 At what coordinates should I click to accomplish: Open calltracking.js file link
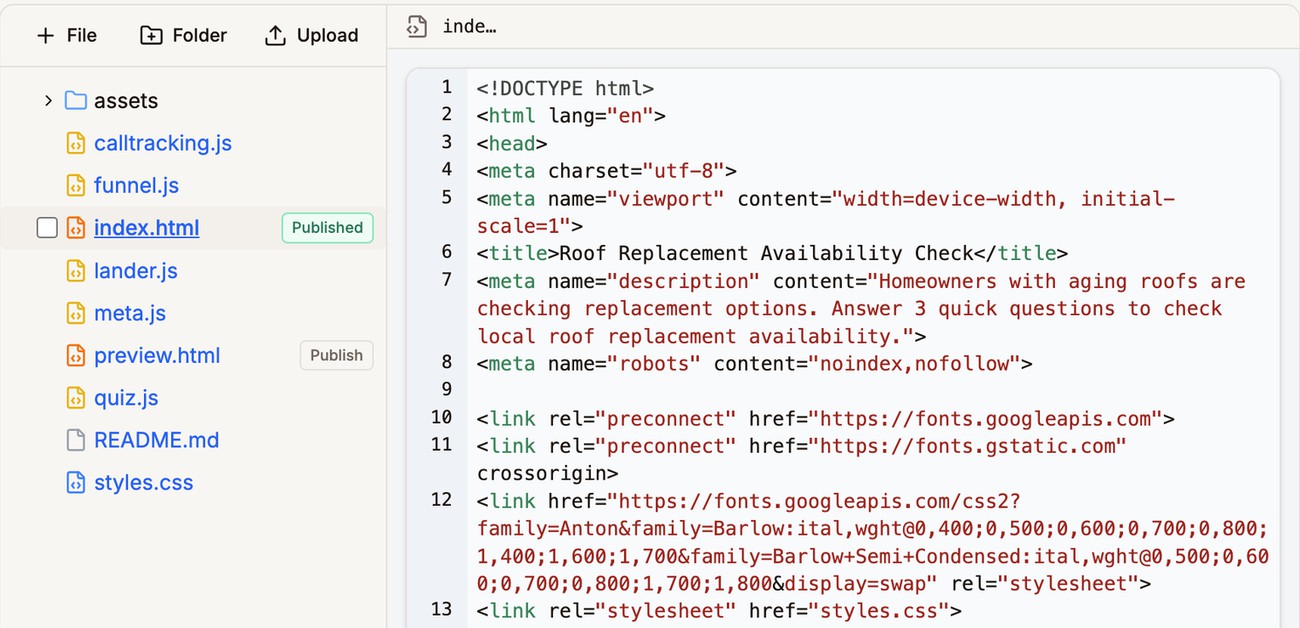tap(163, 143)
